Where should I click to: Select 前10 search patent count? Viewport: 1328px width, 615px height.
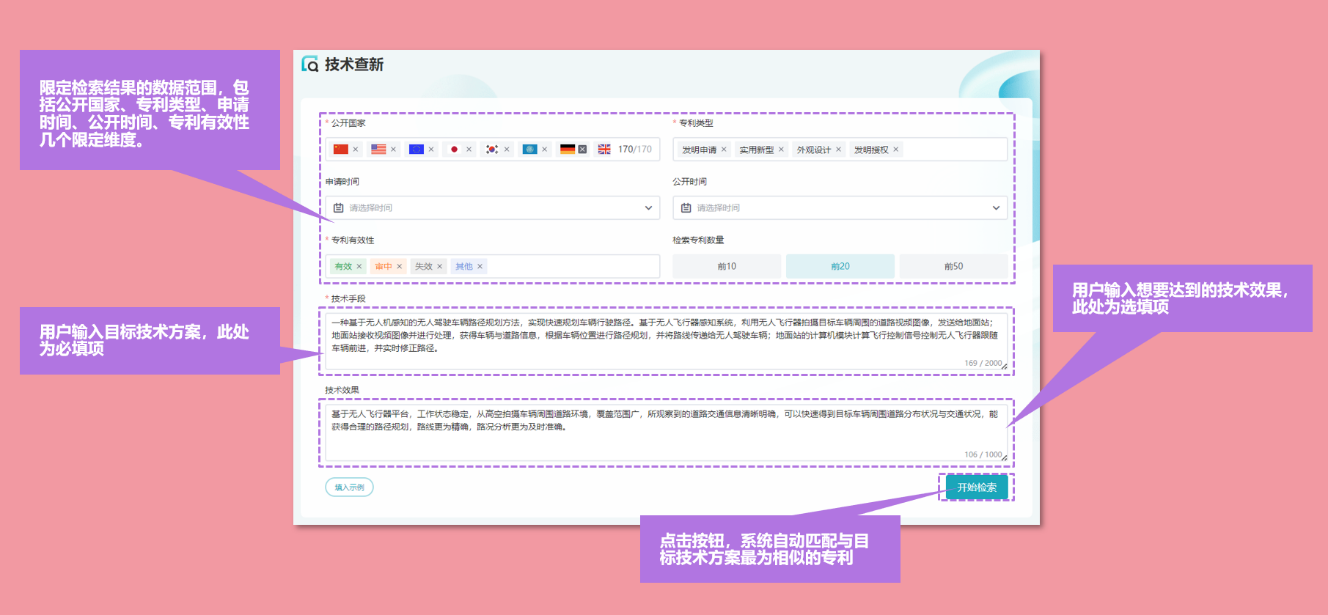point(727,266)
